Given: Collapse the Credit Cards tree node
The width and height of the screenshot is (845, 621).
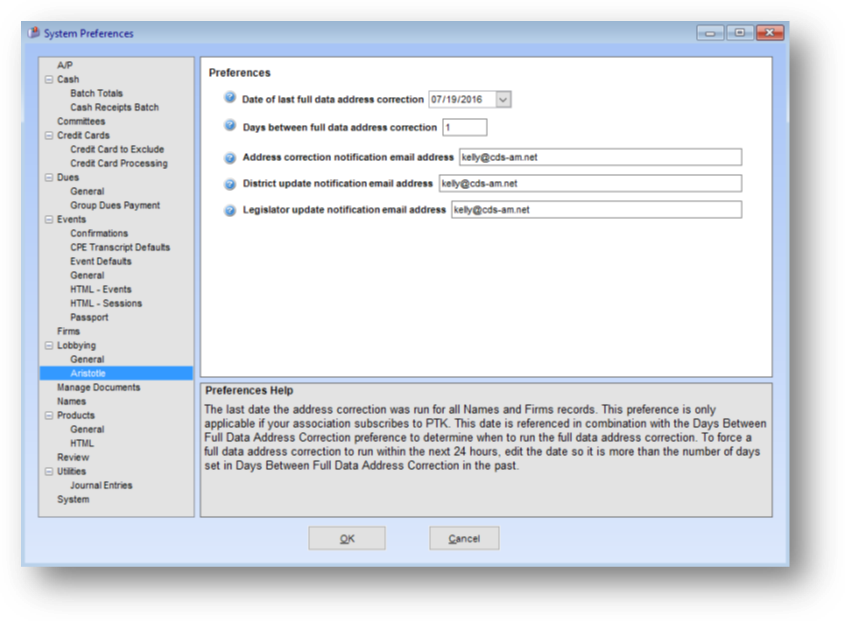Looking at the screenshot, I should tap(49, 135).
